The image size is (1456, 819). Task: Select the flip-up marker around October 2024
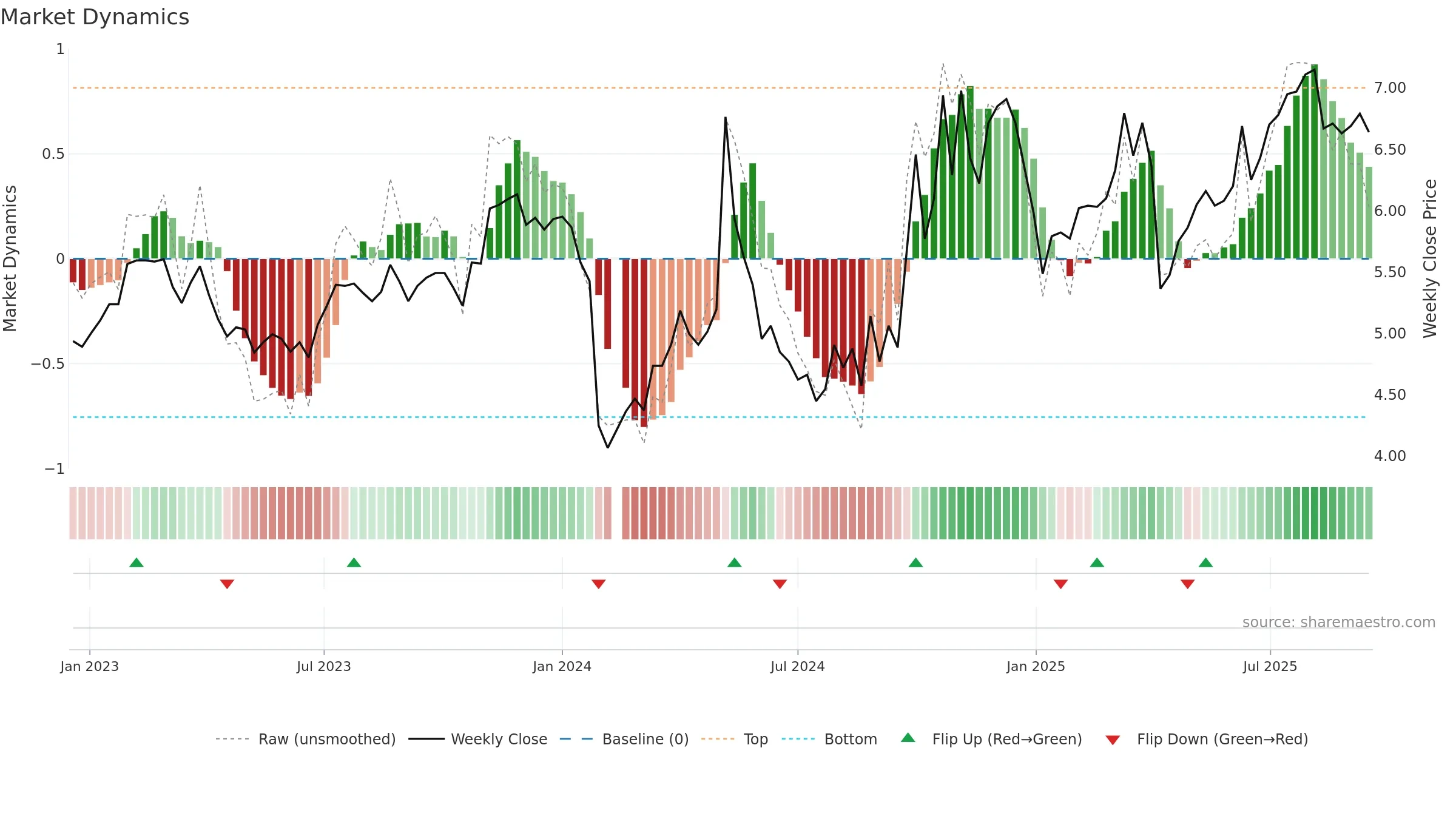(x=916, y=562)
